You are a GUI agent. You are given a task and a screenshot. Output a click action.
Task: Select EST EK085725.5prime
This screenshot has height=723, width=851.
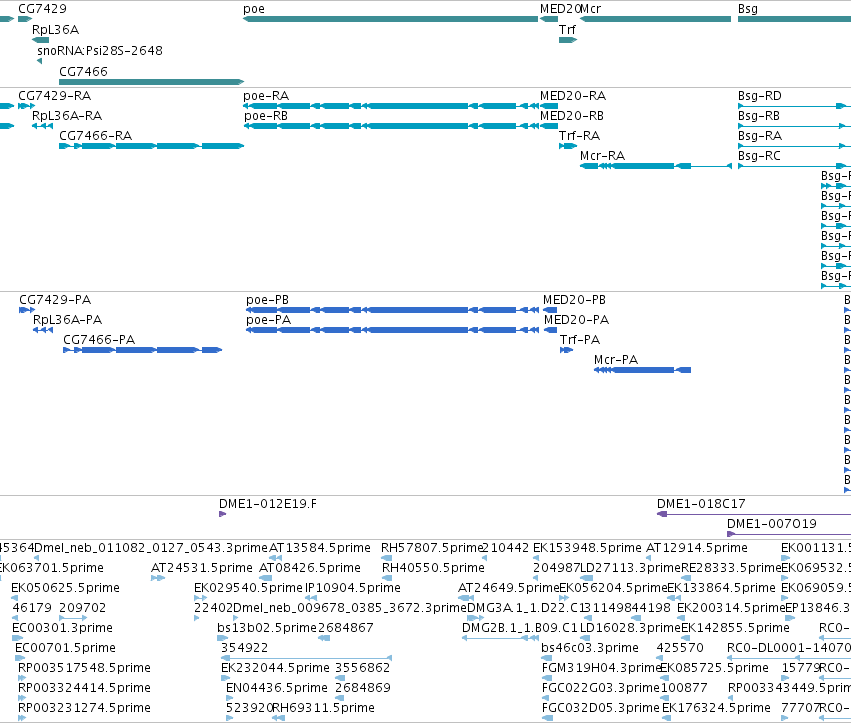pyautogui.click(x=714, y=668)
